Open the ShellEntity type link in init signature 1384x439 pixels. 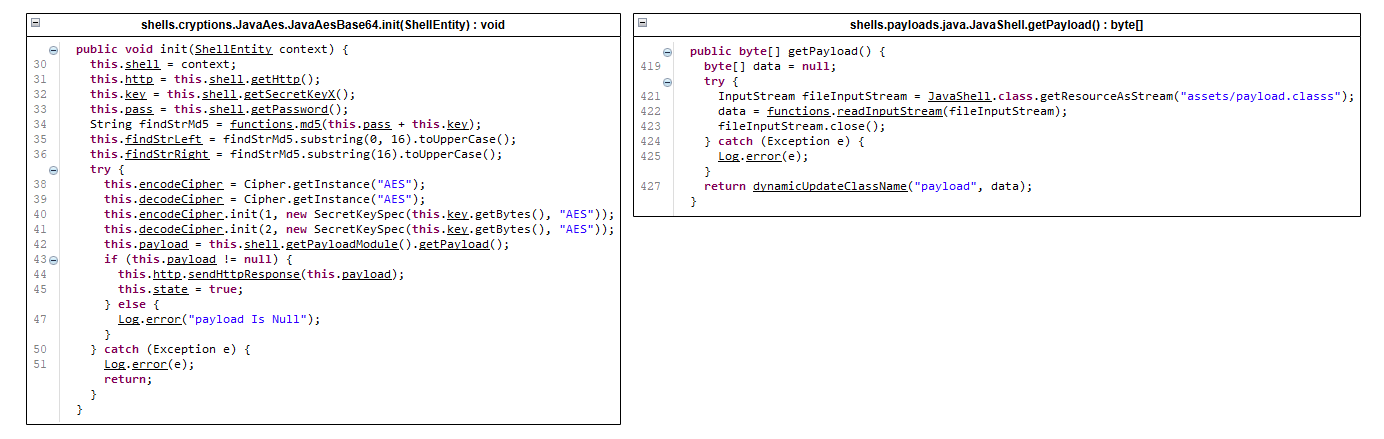[x=235, y=49]
